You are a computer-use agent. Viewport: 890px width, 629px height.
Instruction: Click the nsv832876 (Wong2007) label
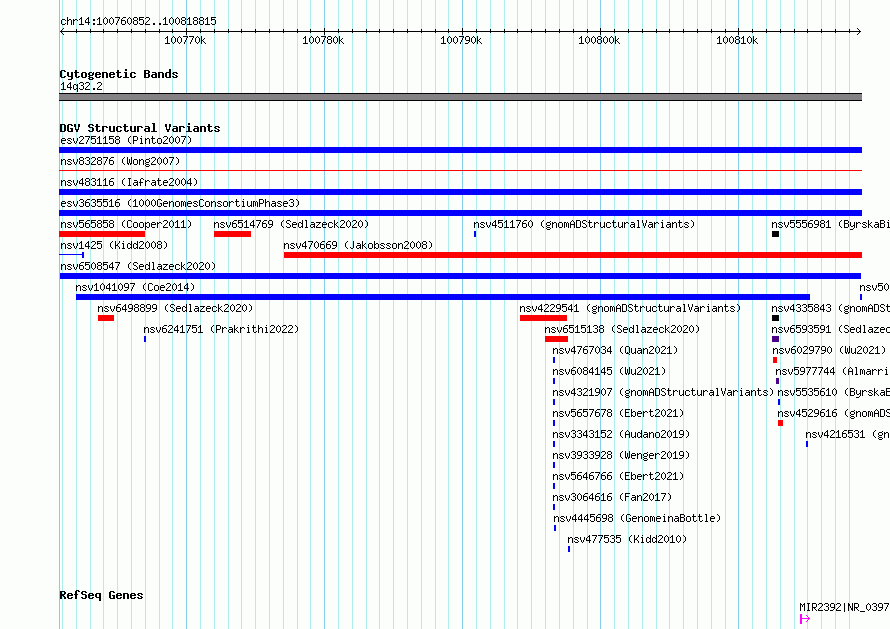(120, 161)
